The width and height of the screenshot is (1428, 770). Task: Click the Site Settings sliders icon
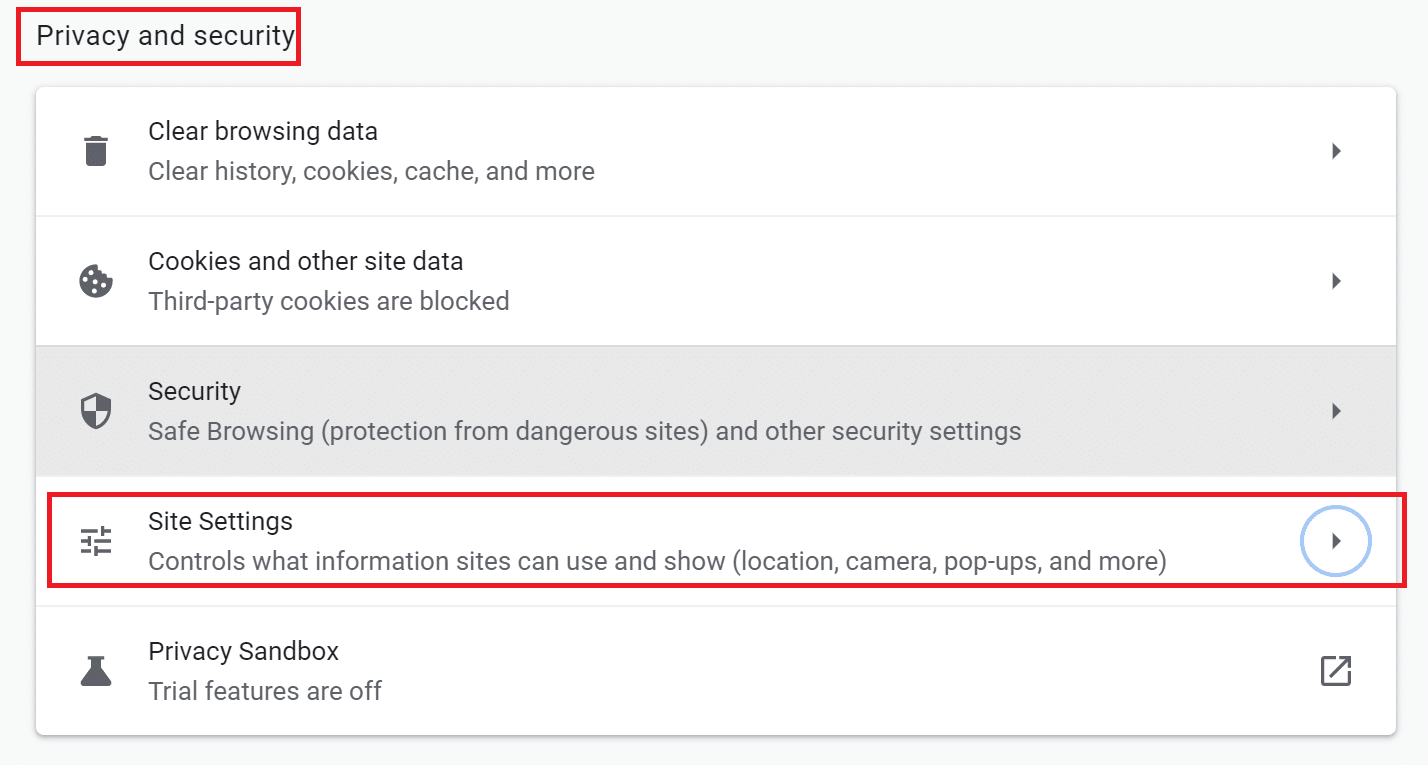point(96,541)
